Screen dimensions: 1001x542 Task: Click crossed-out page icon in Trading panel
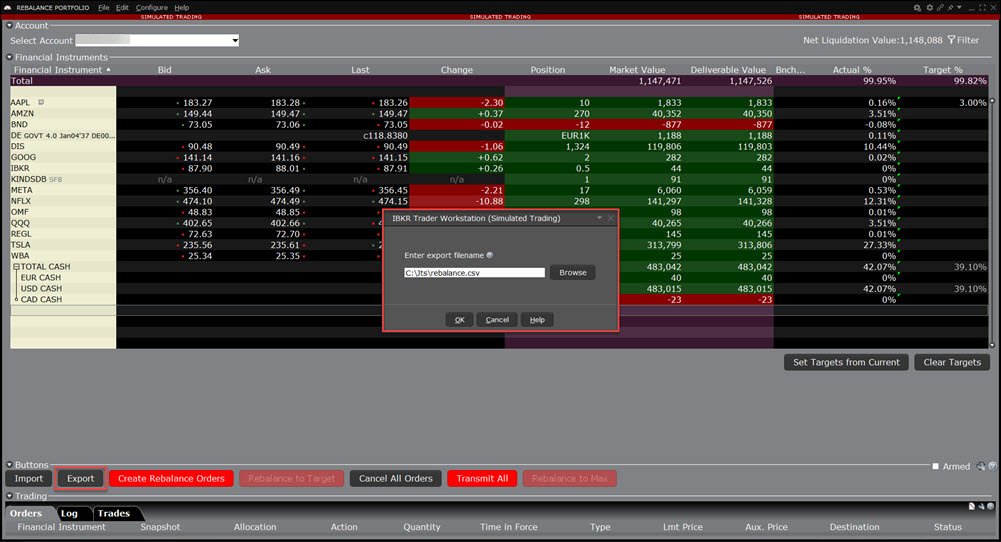tap(972, 506)
